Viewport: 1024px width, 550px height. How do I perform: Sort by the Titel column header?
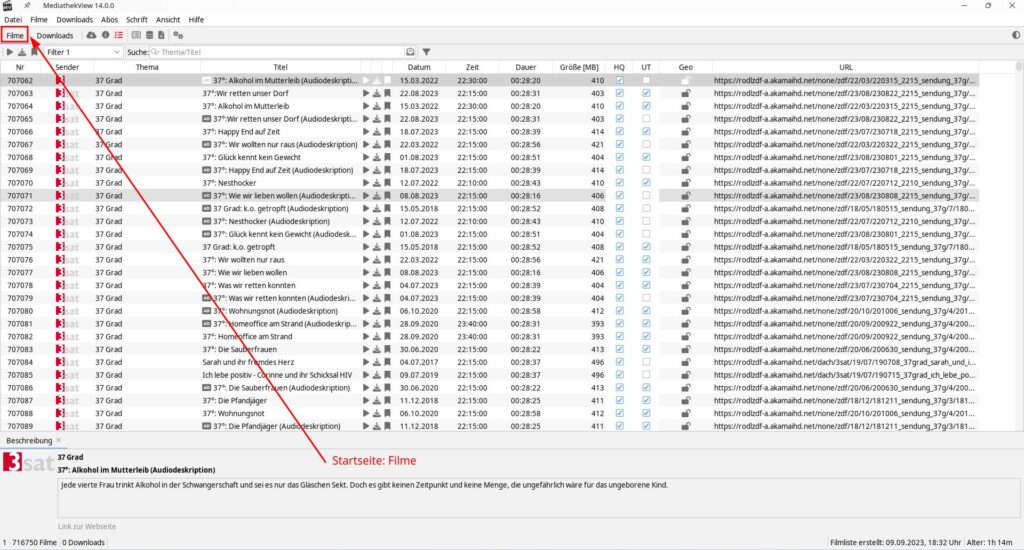[280, 67]
